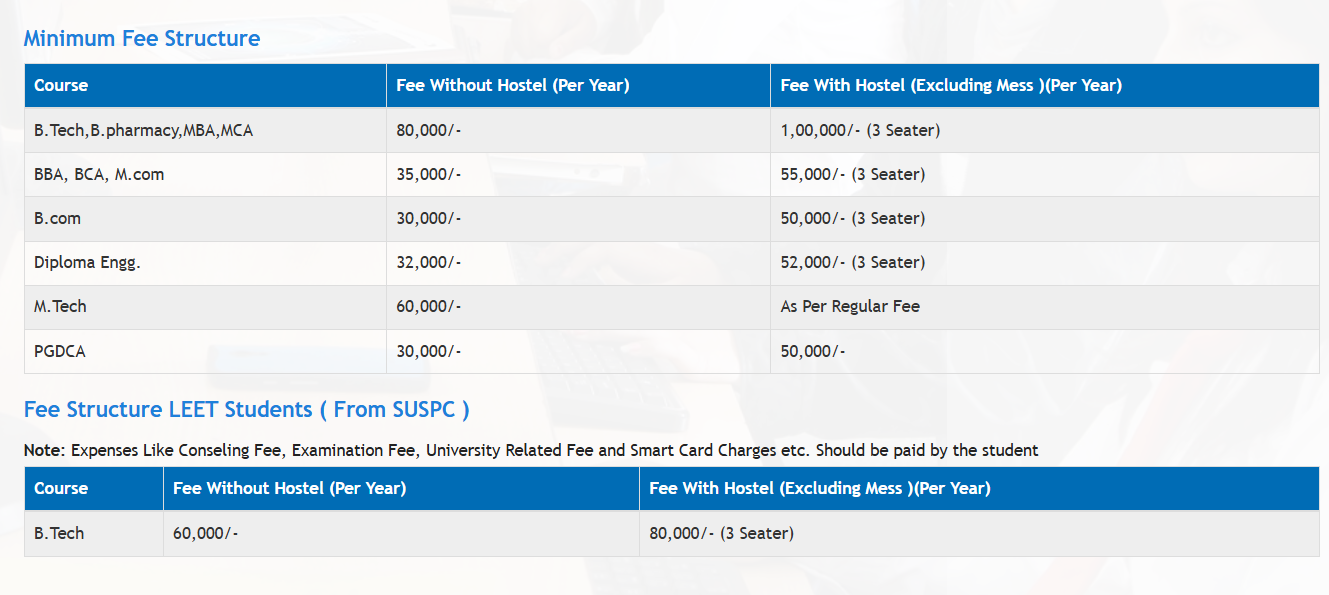Click the 1,00,000/- (3 Seater) hostel fee
The image size is (1329, 595).
tap(860, 130)
